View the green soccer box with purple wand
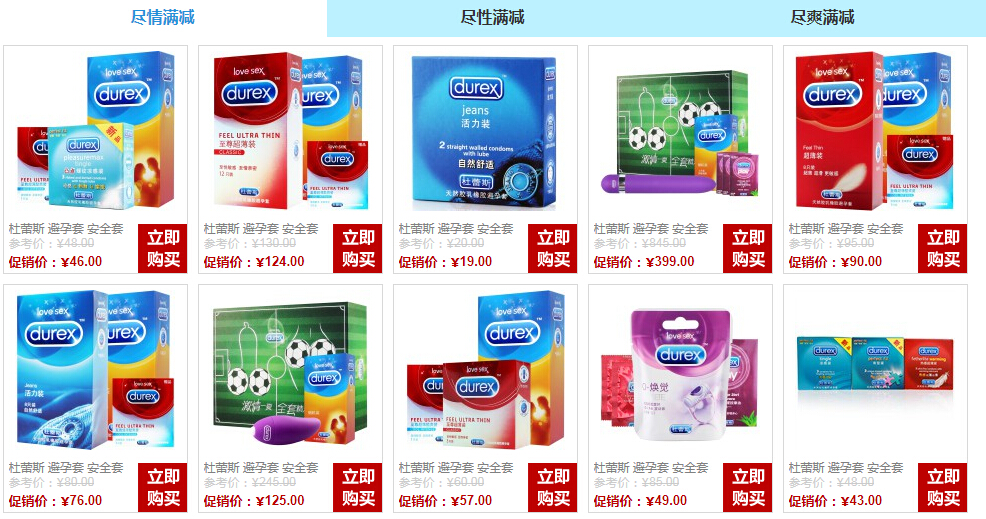The image size is (986, 519). point(680,132)
